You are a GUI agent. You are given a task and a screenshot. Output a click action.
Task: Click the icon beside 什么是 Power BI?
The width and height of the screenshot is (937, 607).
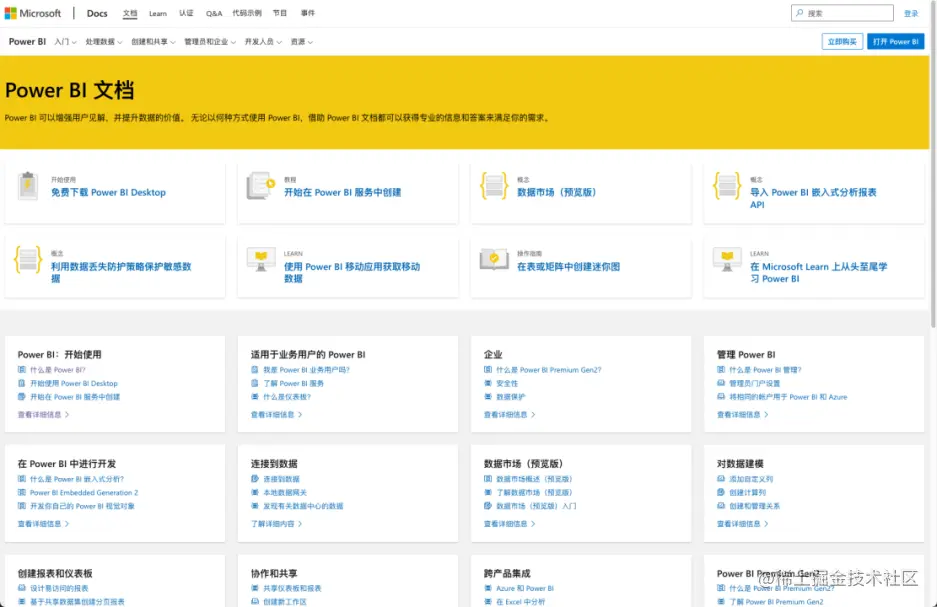(x=22, y=370)
